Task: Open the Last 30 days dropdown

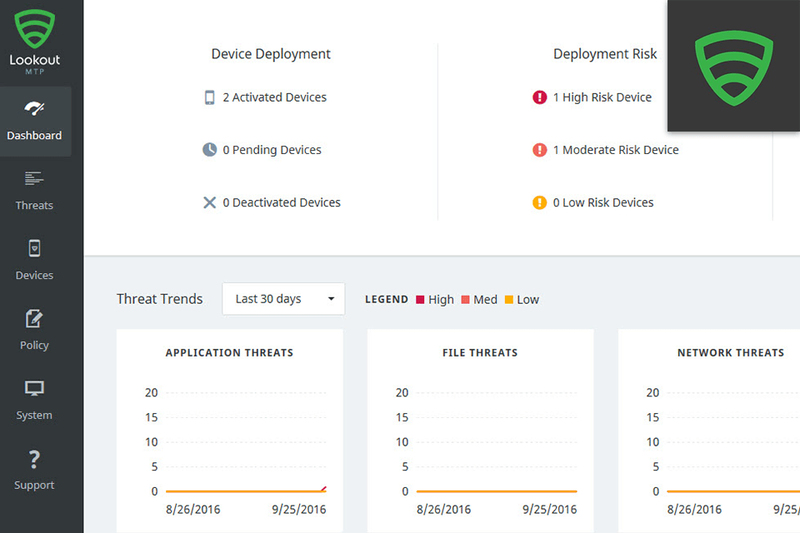Action: pos(284,299)
